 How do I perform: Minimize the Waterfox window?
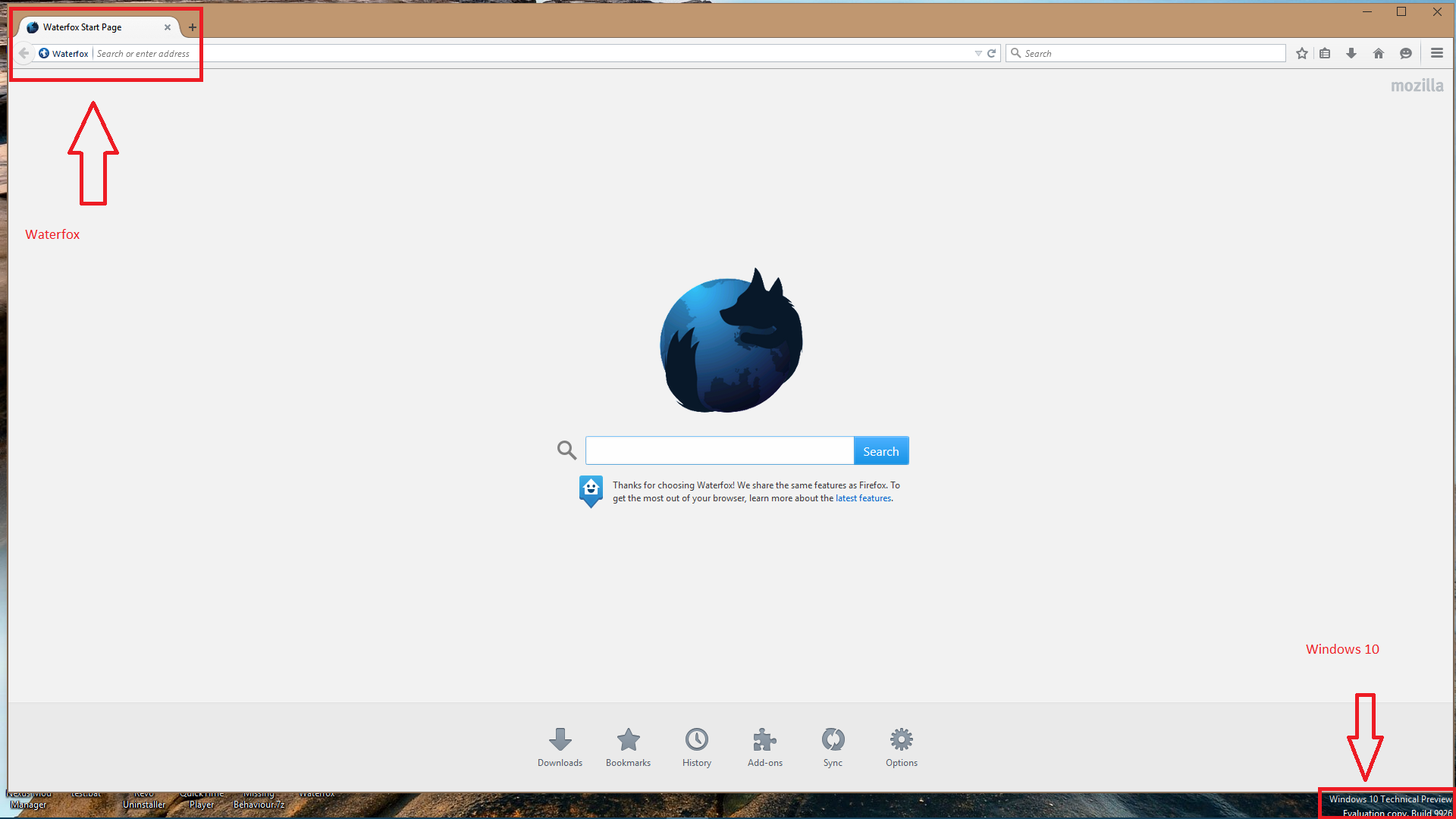tap(1367, 11)
